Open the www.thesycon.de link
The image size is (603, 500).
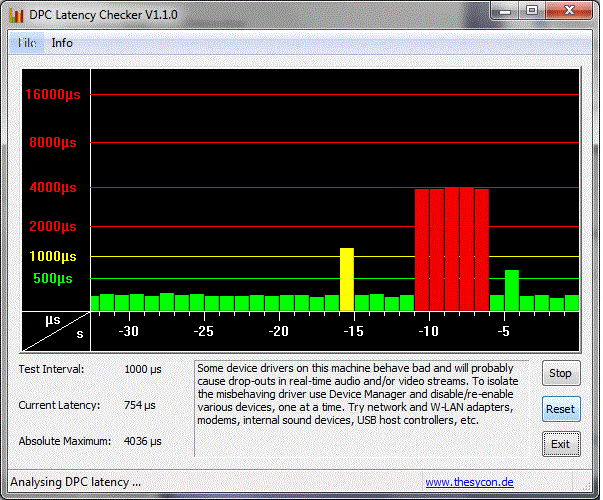coord(470,482)
